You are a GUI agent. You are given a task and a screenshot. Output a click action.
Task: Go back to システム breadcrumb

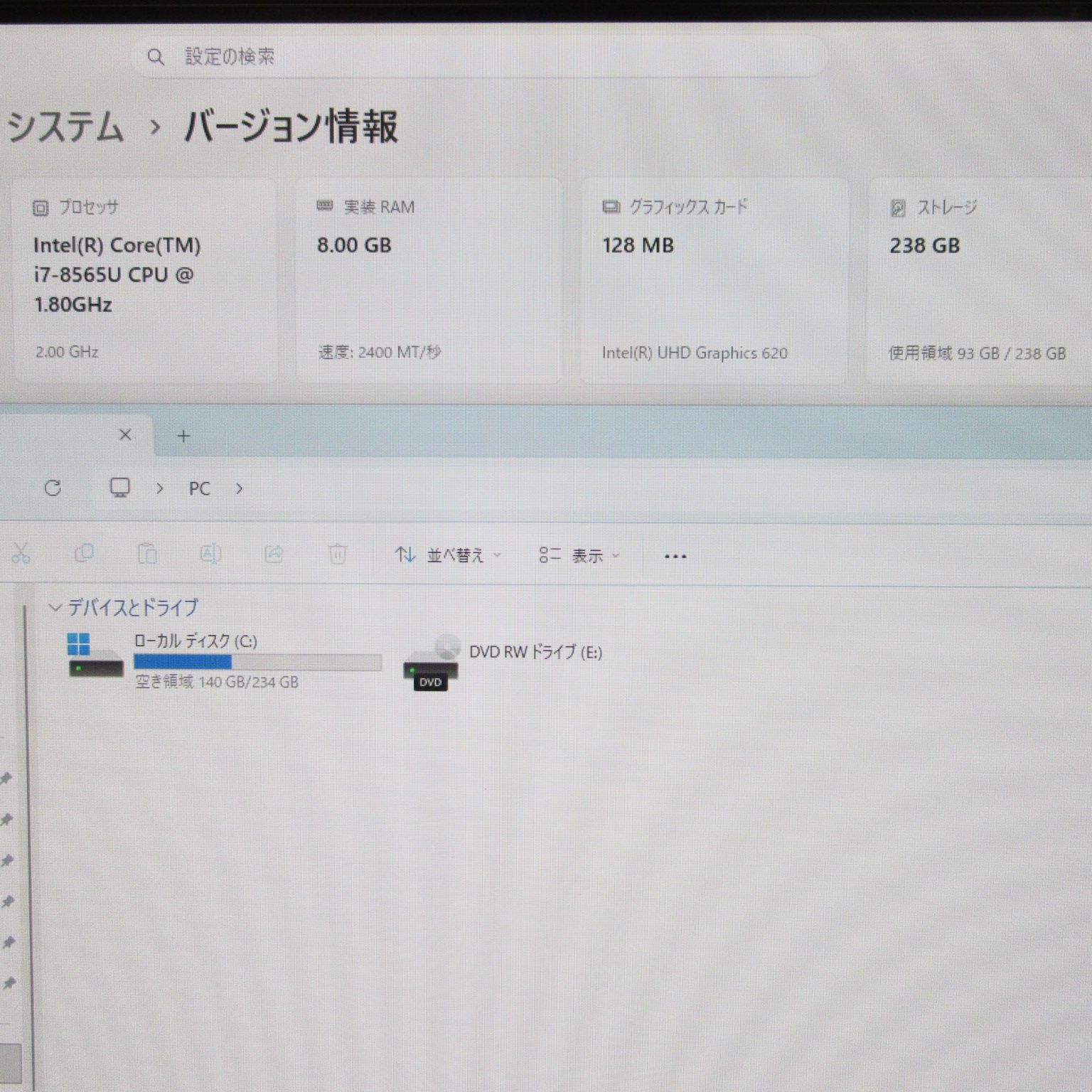[65, 128]
